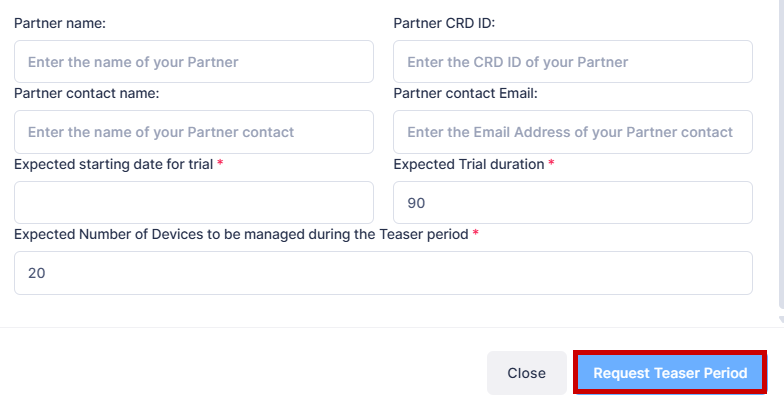Viewport: 784px width, 410px height.
Task: Click the Expected Number of Devices label
Action: [x=241, y=234]
